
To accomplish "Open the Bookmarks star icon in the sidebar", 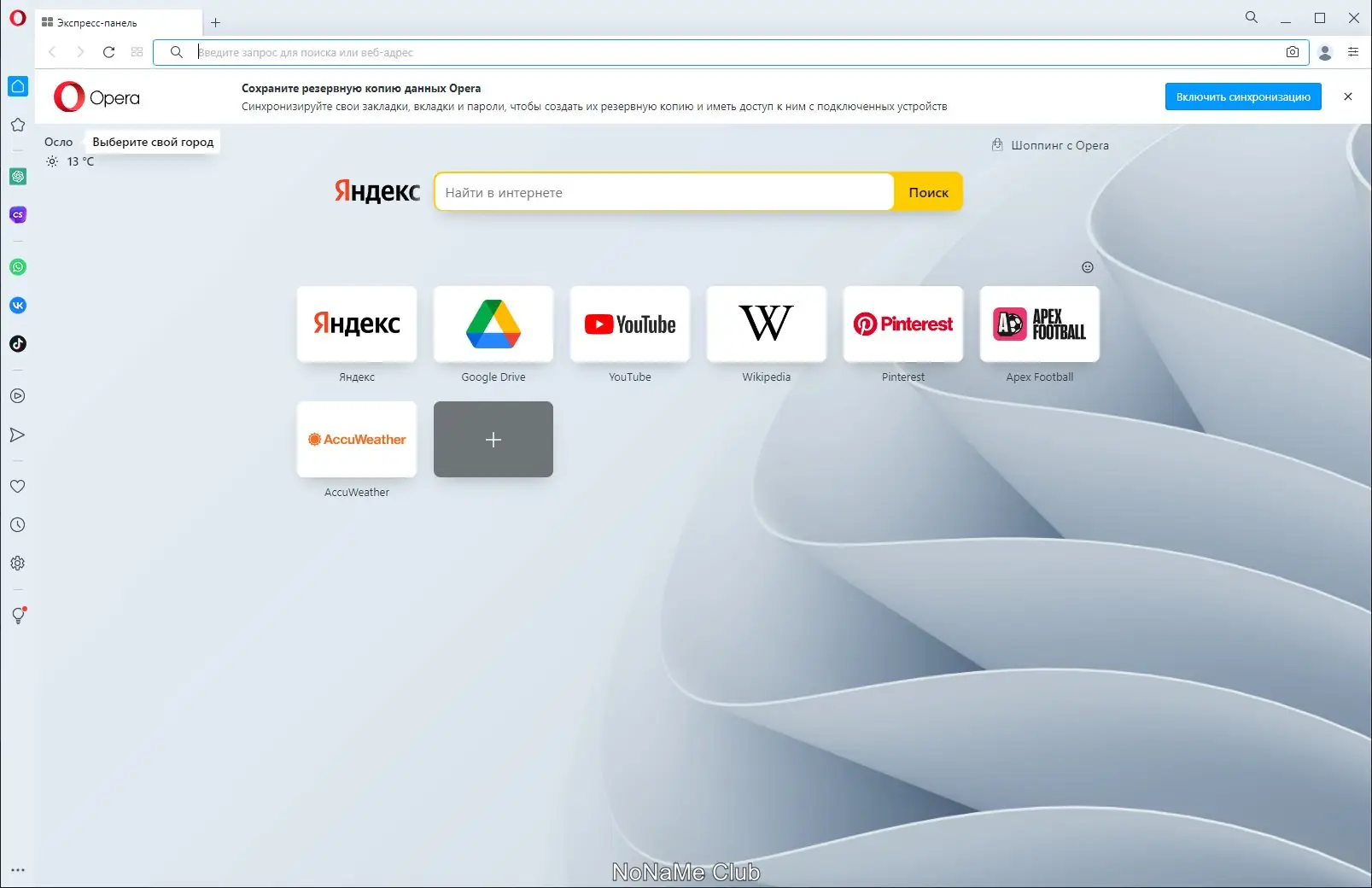I will (x=18, y=125).
